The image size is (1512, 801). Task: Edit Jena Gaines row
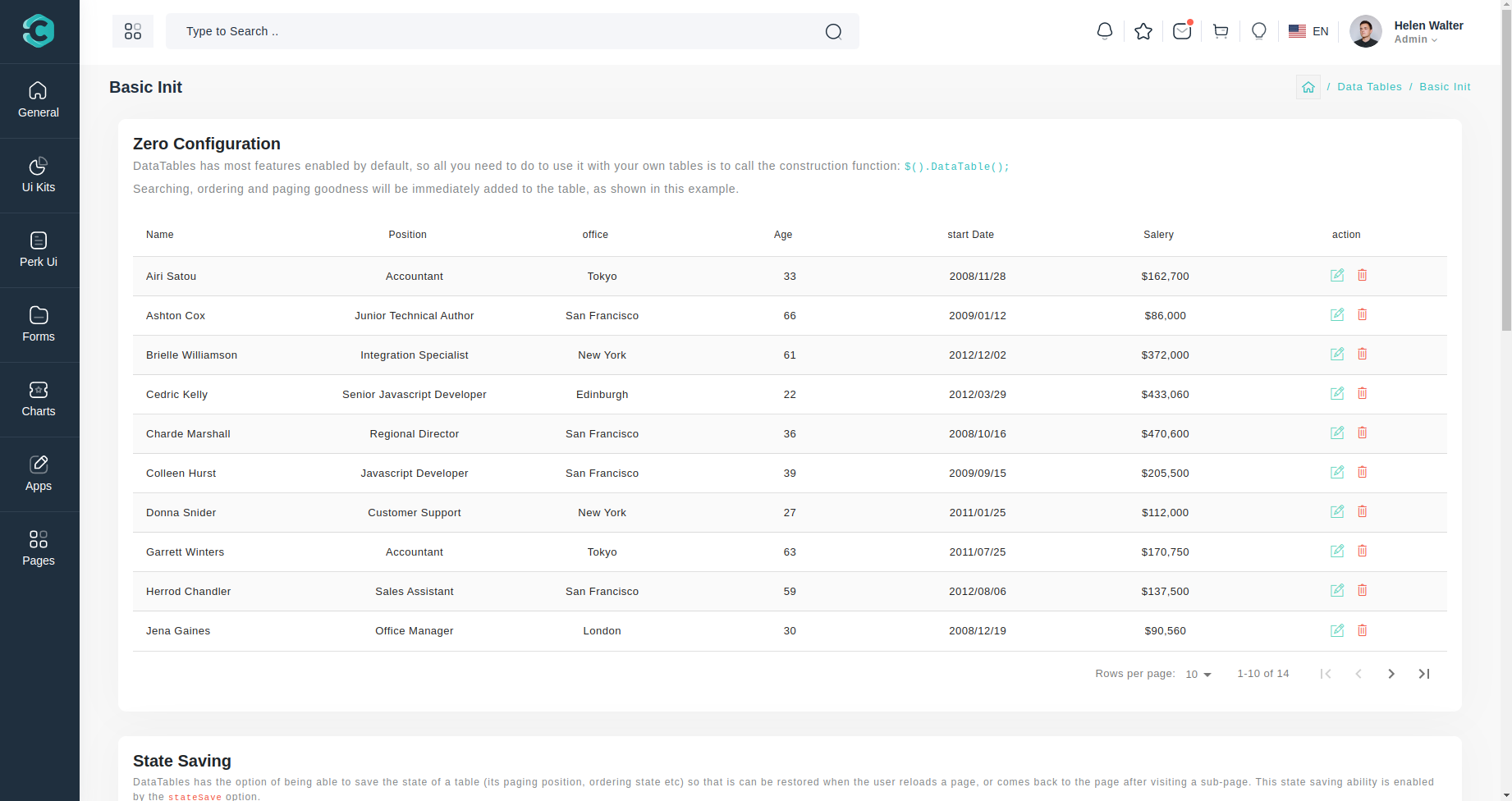1337,630
